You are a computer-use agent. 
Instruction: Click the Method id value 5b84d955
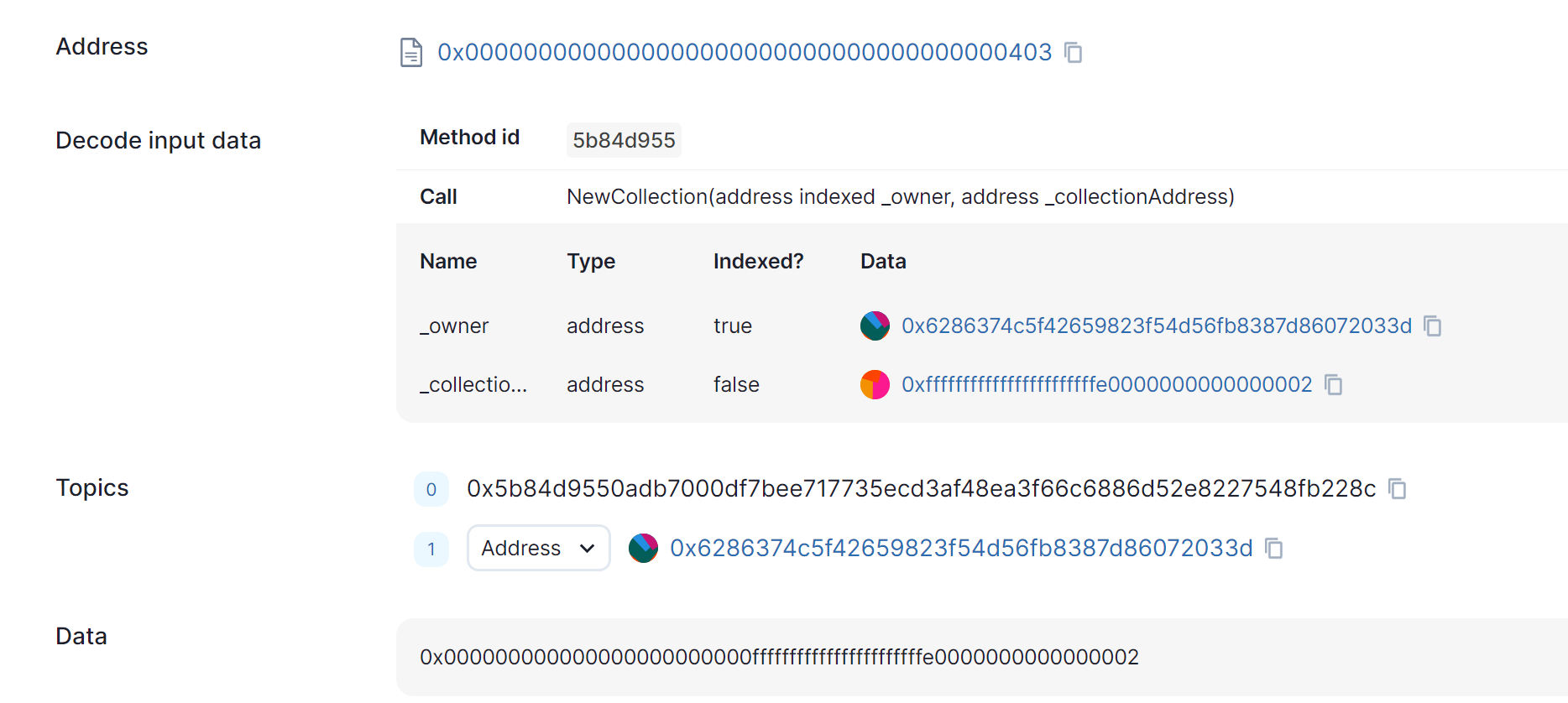point(624,140)
